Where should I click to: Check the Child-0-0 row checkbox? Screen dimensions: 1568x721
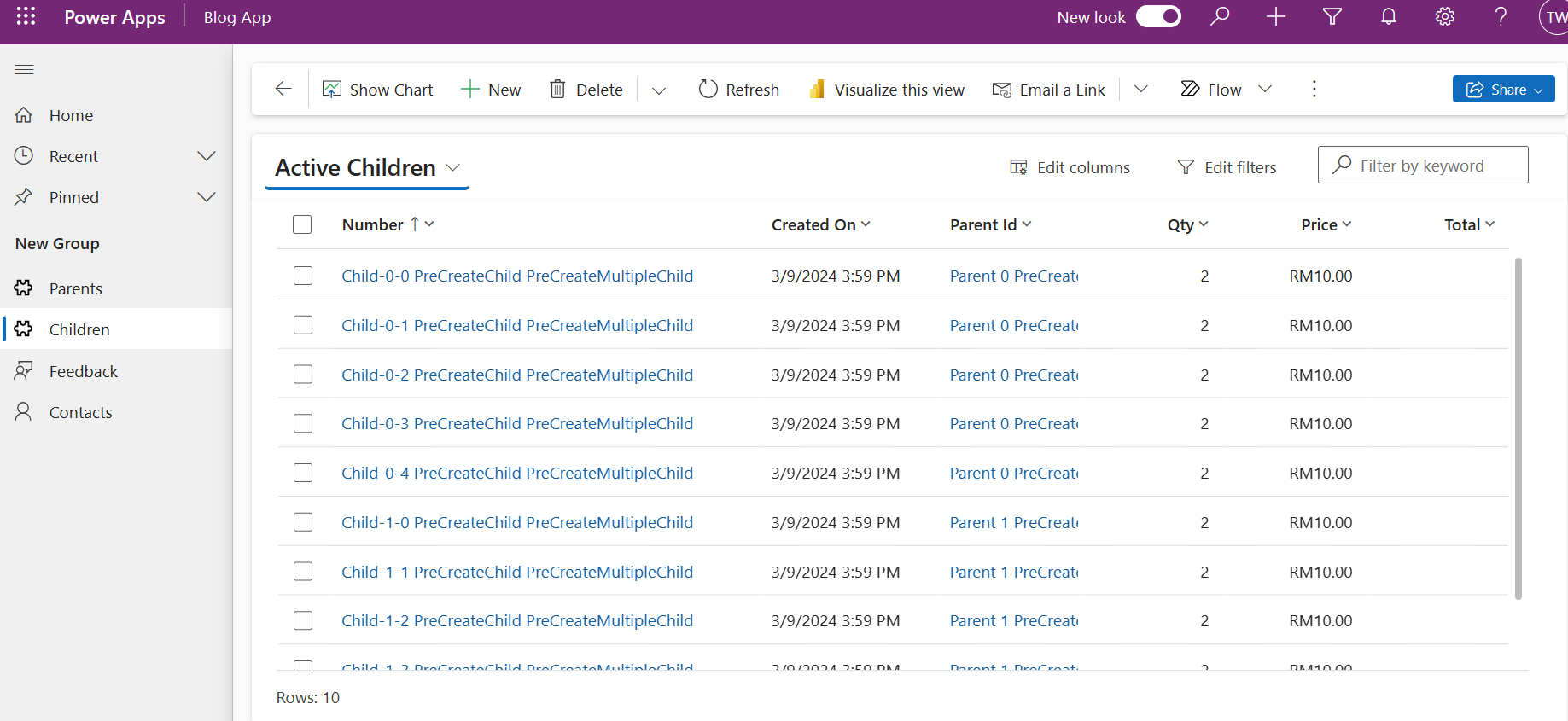tap(303, 276)
